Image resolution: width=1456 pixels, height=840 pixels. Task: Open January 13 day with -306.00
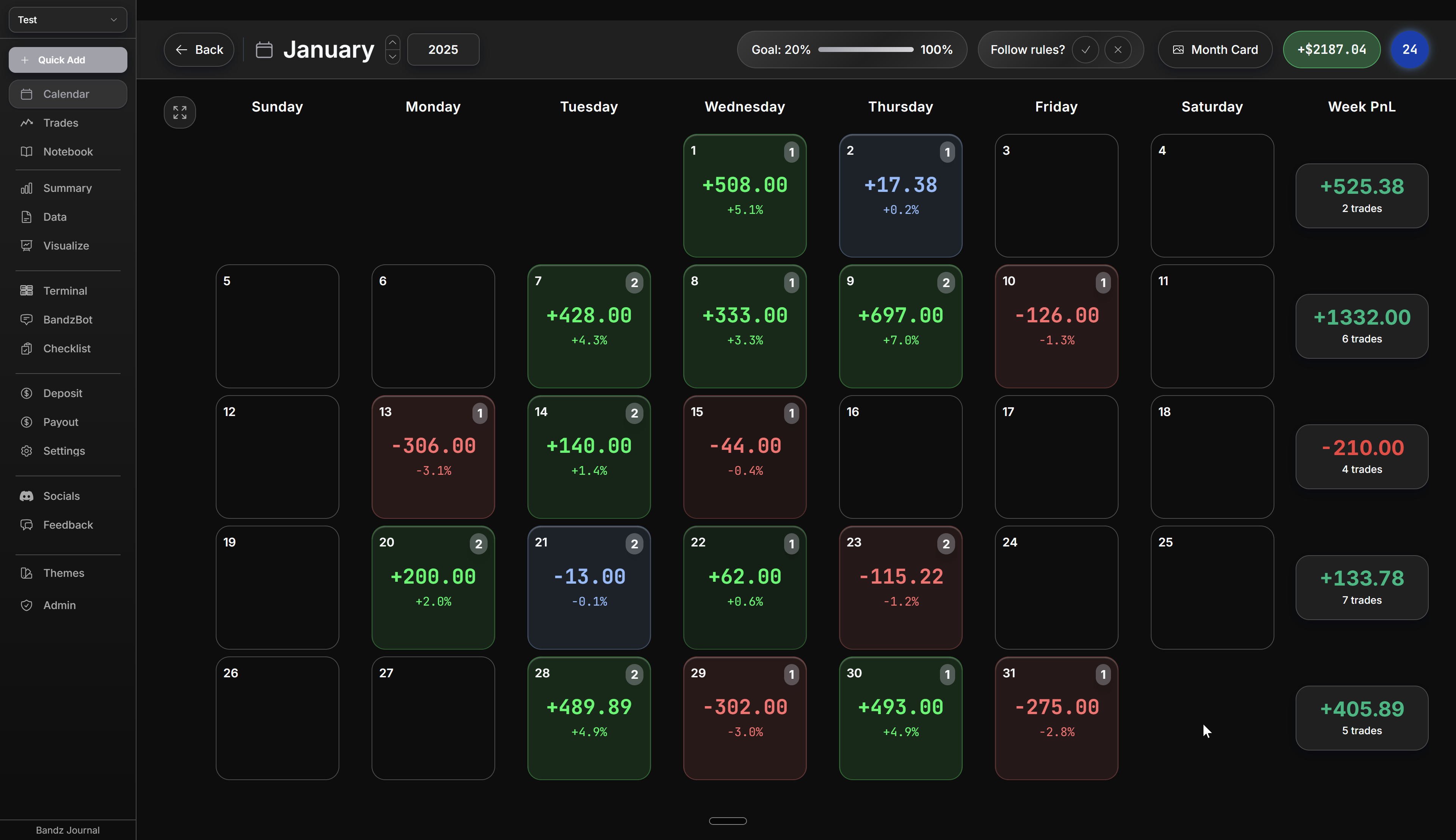[x=433, y=457]
